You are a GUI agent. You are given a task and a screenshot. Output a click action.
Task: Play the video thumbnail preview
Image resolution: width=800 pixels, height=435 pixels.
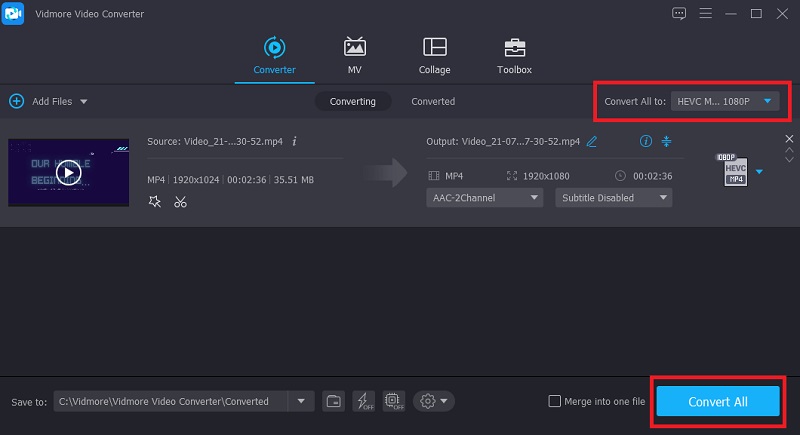click(x=68, y=173)
